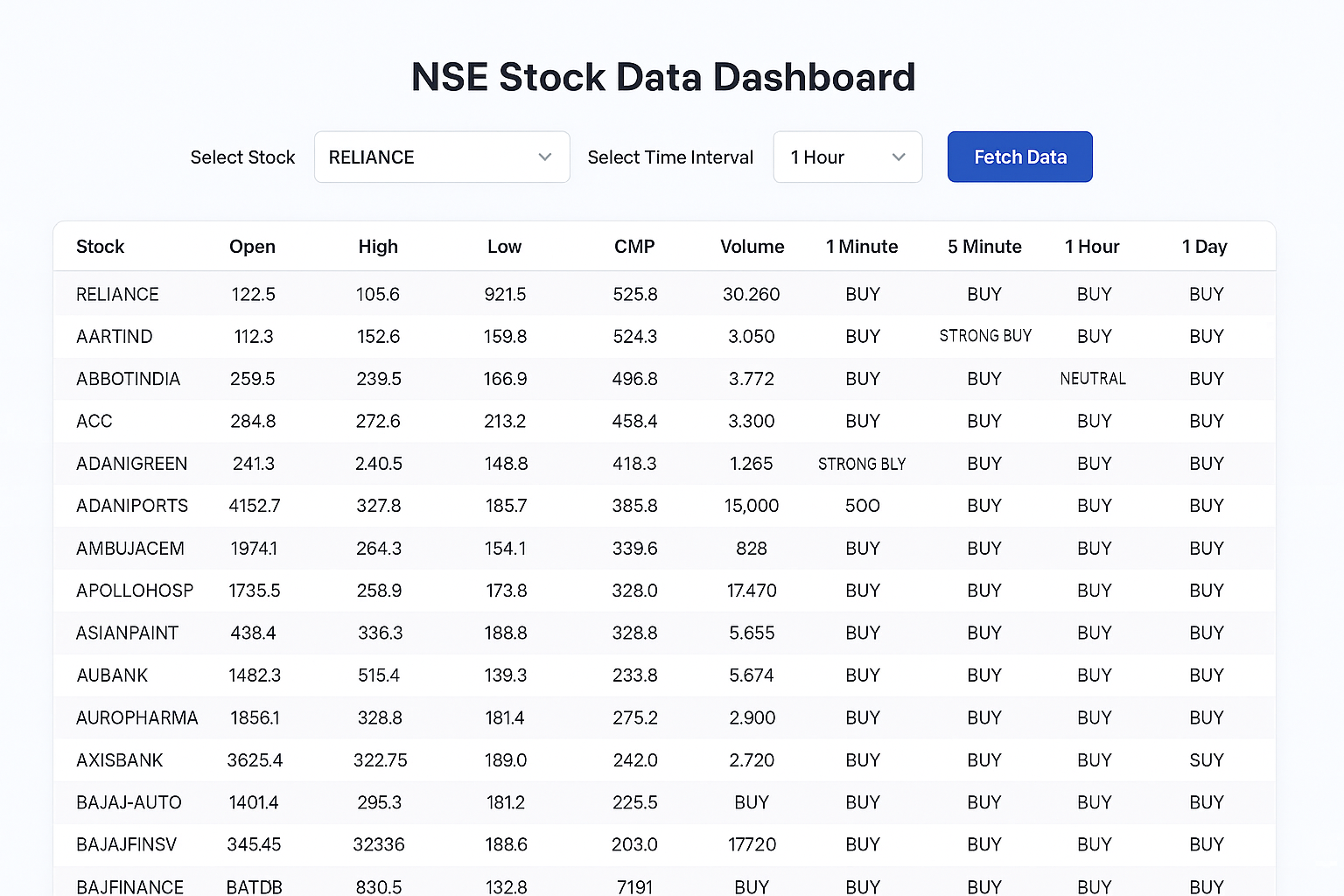
Task: Select the ACC stock name
Action: pyautogui.click(x=94, y=421)
